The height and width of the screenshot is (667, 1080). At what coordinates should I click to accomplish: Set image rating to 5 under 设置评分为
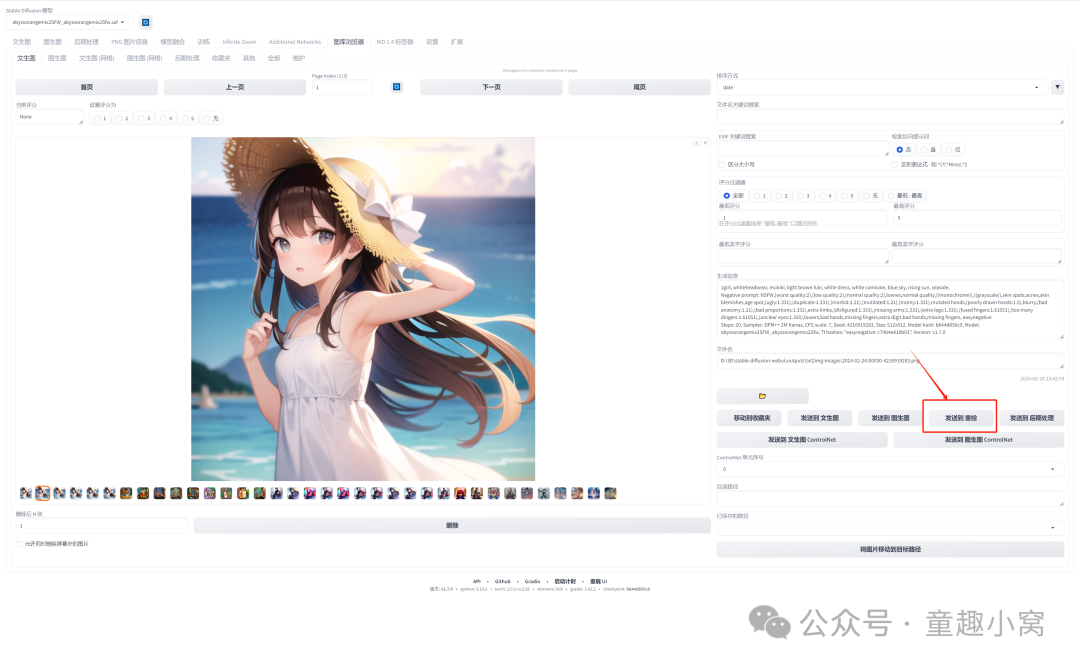click(x=188, y=119)
